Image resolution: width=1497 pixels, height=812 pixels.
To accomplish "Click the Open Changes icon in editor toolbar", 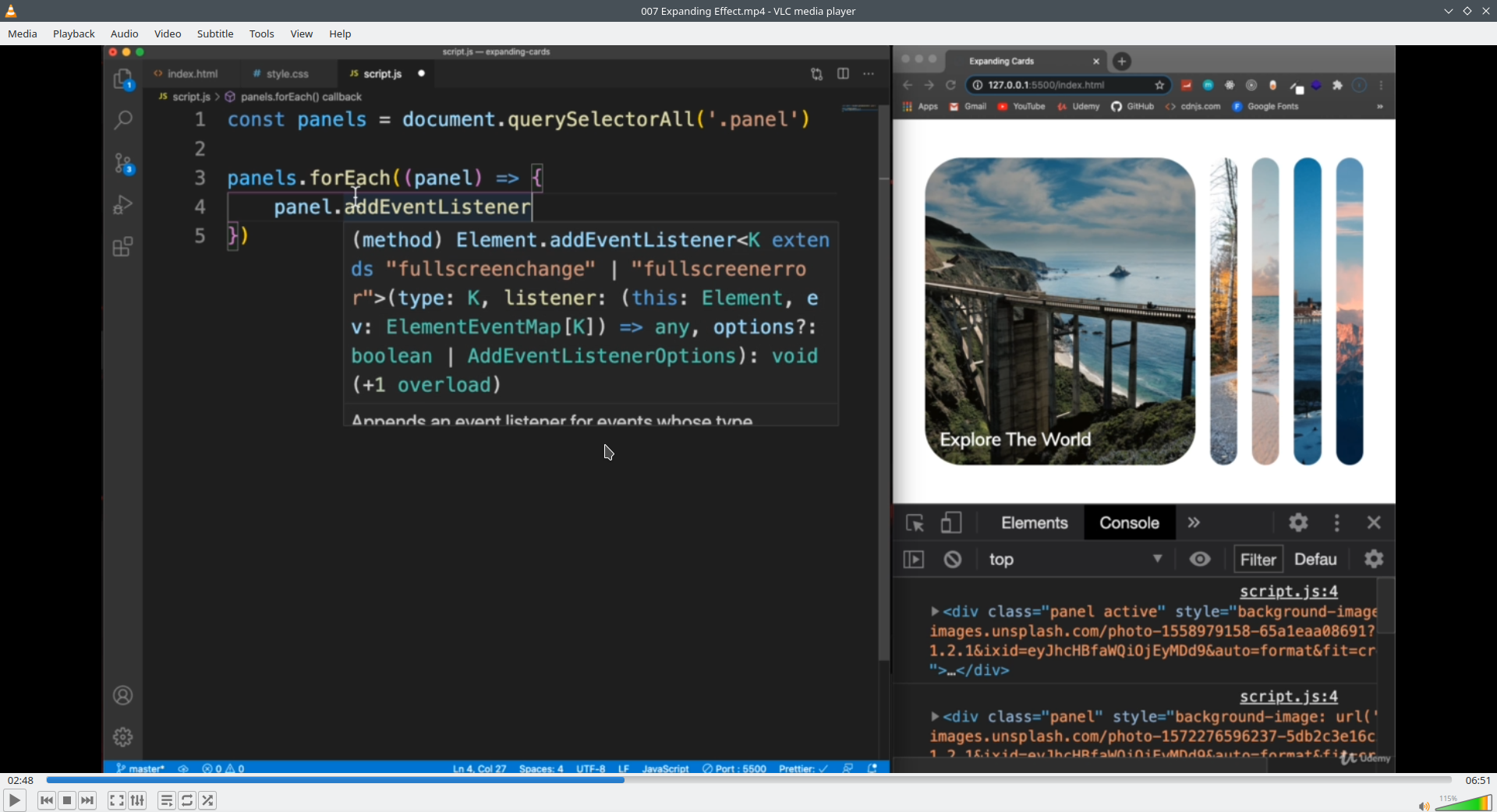I will coord(816,74).
